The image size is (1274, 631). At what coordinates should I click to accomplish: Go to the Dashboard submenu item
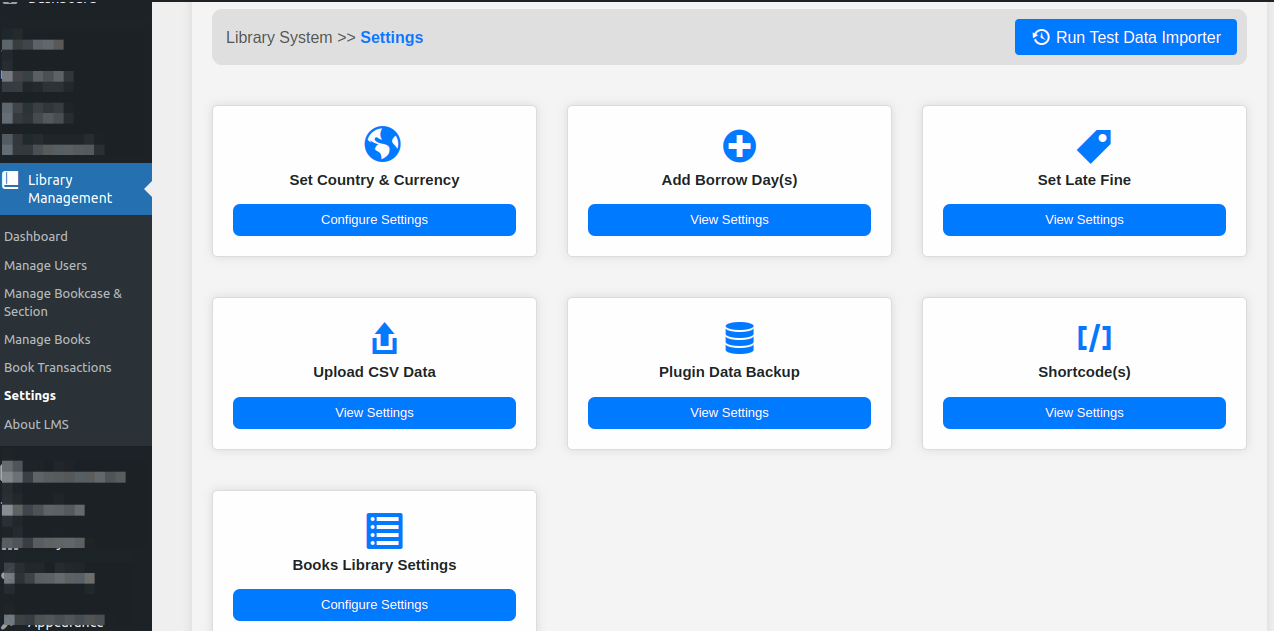click(x=36, y=237)
